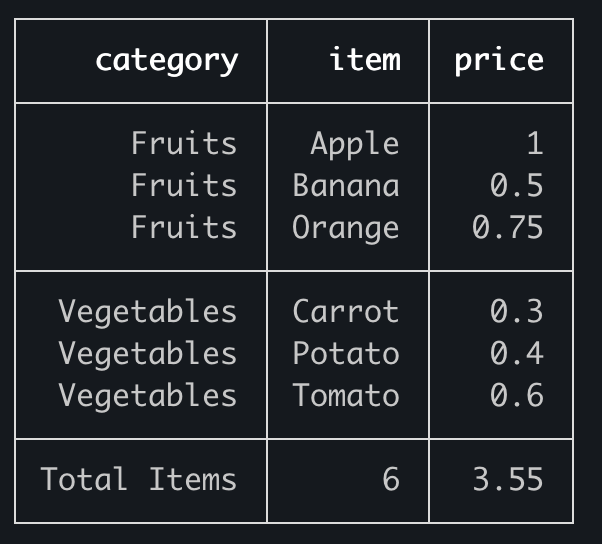Click the category column header
The width and height of the screenshot is (602, 544).
tap(166, 61)
